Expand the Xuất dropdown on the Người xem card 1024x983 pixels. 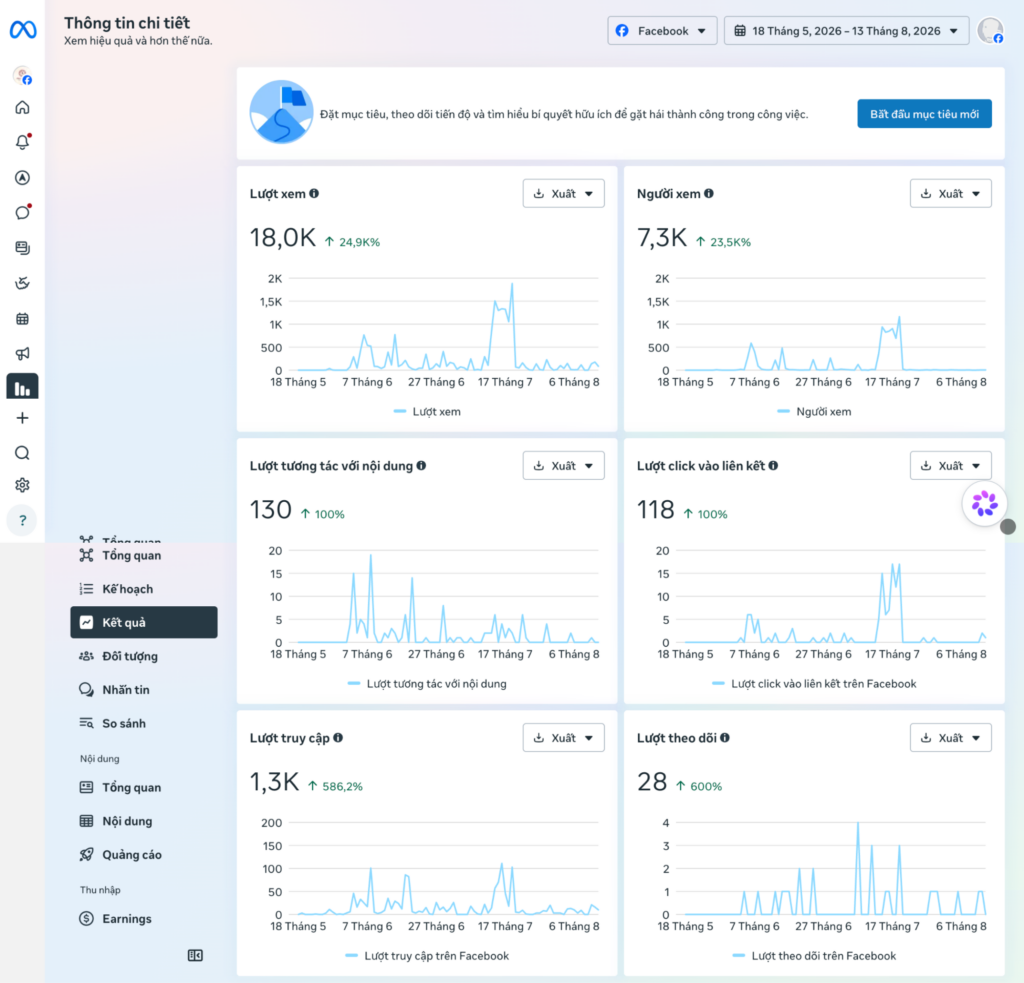click(x=950, y=193)
